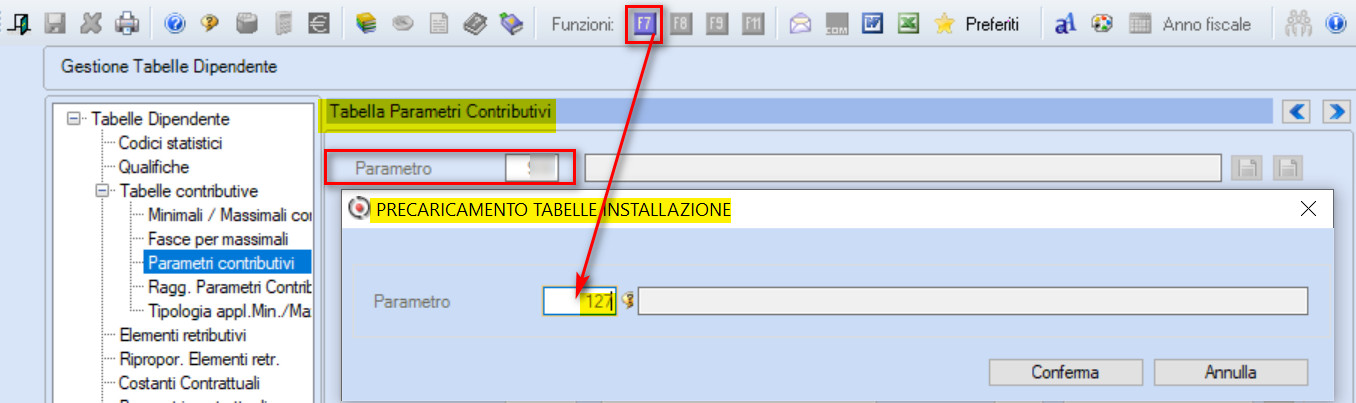This screenshot has width=1356, height=403.
Task: Click the gray coin/disc icon
Action: tap(402, 22)
